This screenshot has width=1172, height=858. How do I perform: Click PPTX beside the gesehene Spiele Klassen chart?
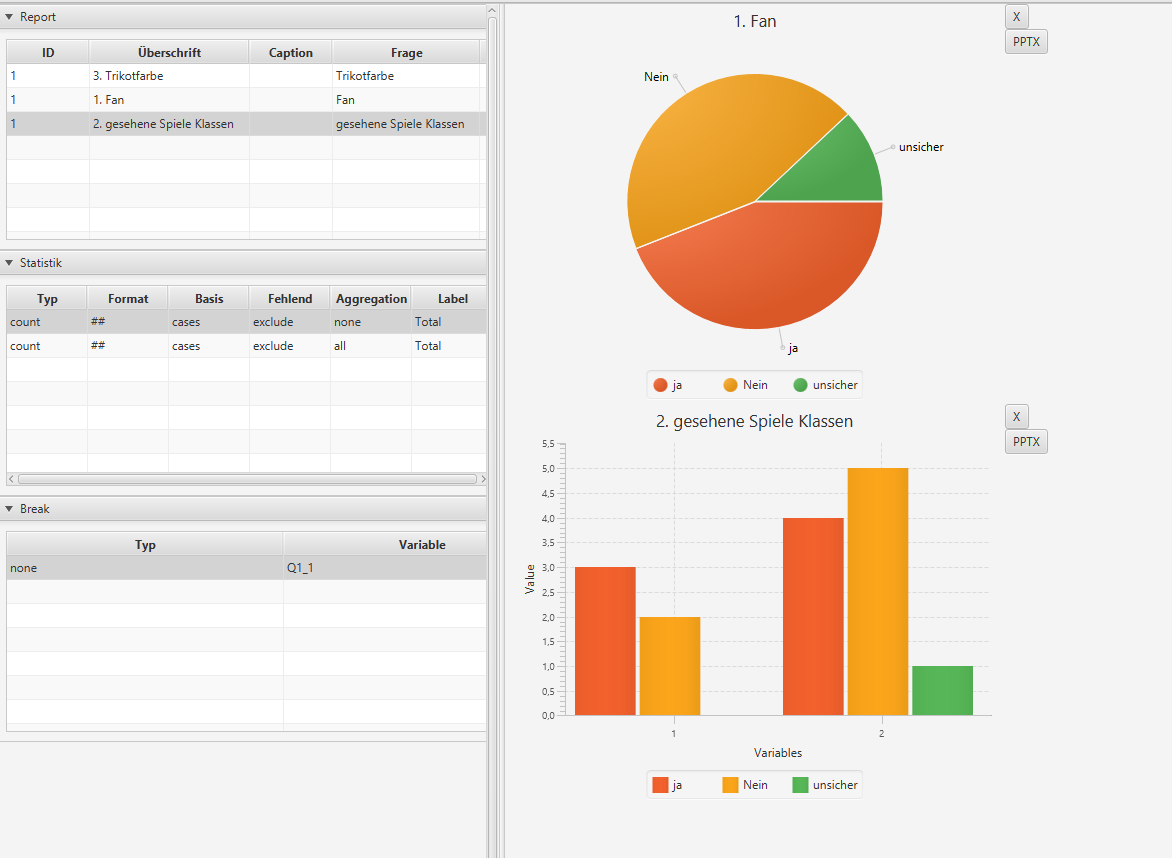(x=1026, y=442)
